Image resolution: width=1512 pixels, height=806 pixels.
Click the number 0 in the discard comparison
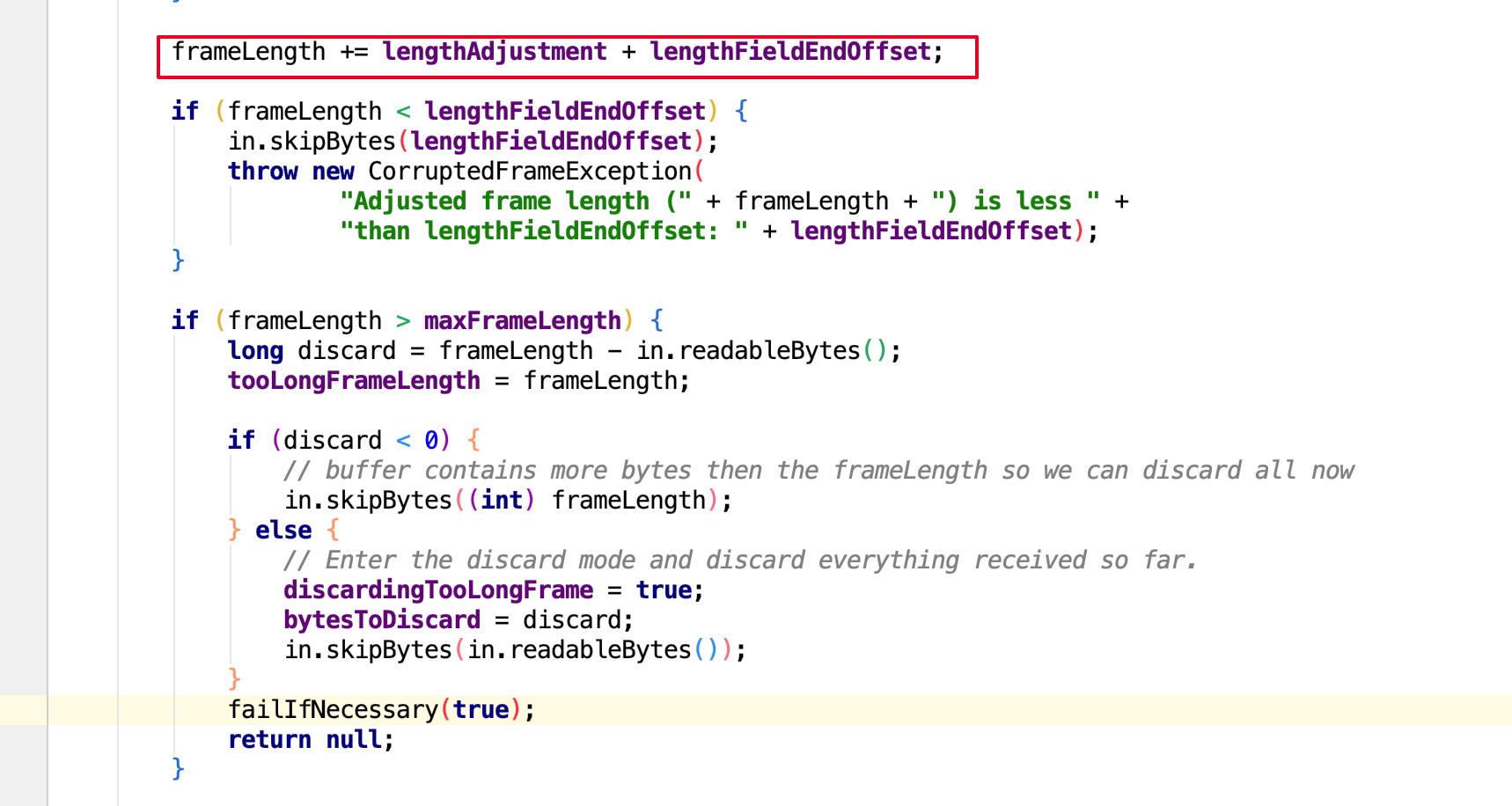pos(431,441)
